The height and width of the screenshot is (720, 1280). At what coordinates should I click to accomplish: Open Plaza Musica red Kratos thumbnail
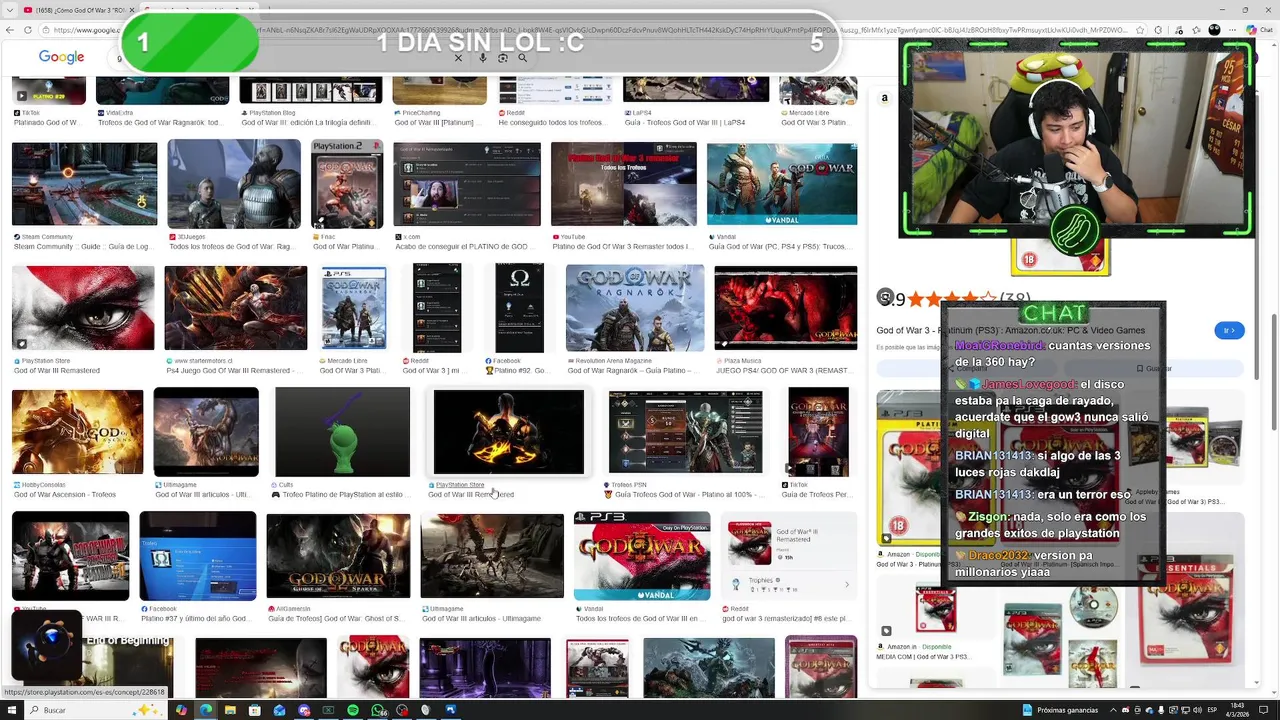(785, 308)
